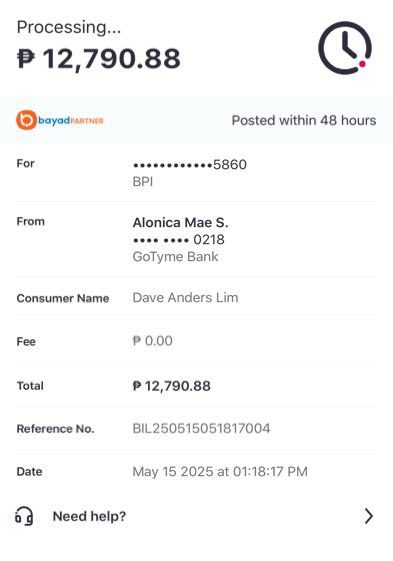
Task: Select the Processing... status heading
Action: pyautogui.click(x=69, y=28)
